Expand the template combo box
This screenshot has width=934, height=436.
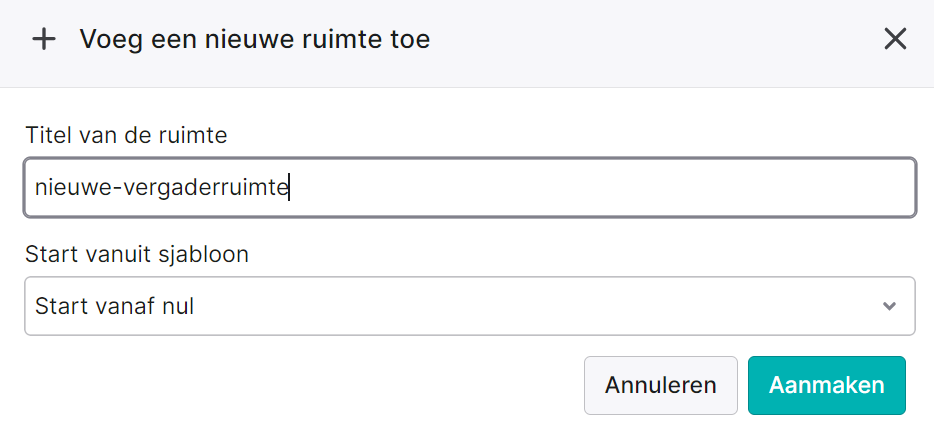[x=469, y=306]
